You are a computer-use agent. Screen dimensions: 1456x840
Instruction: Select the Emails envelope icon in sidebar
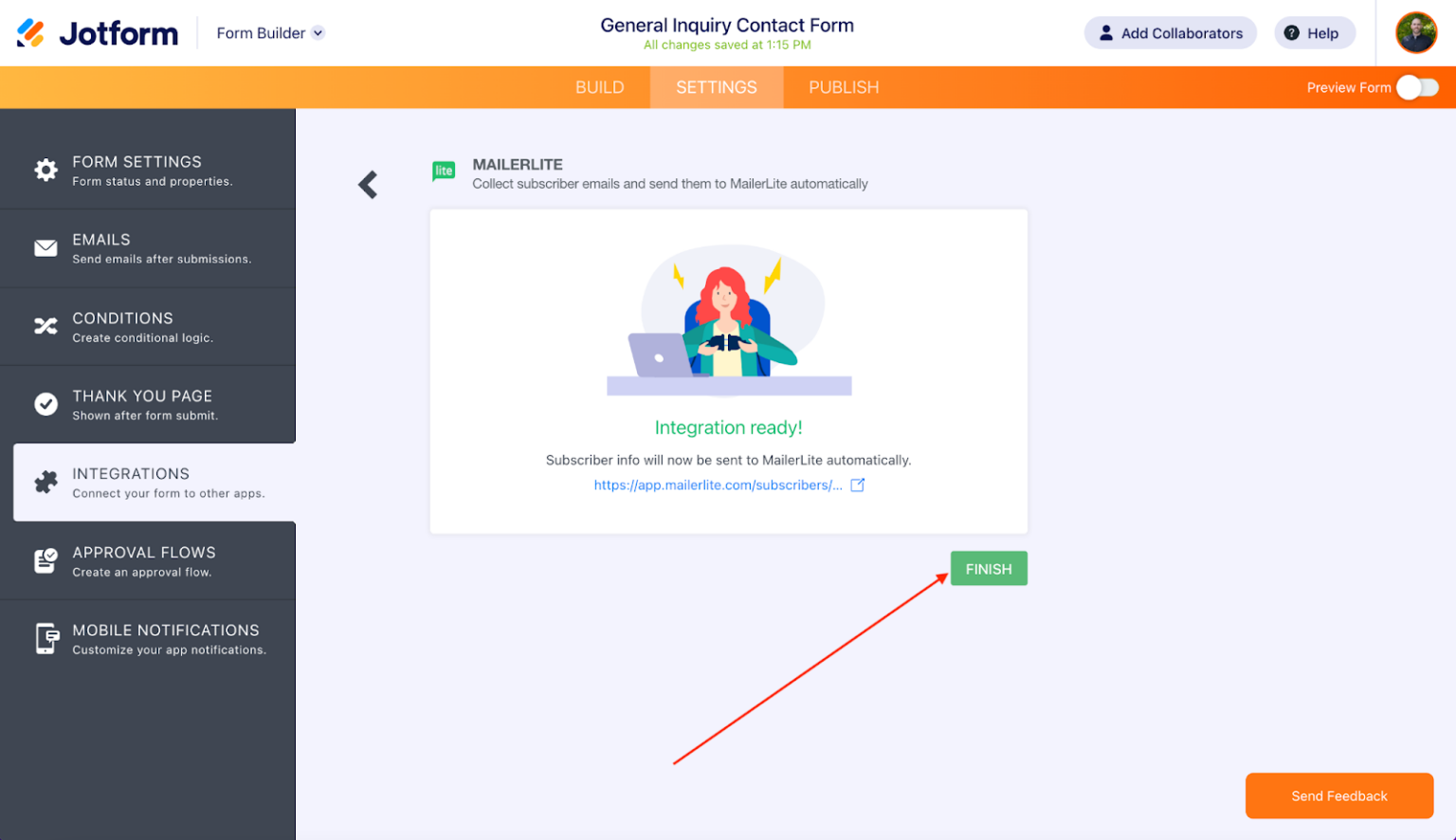tap(45, 247)
